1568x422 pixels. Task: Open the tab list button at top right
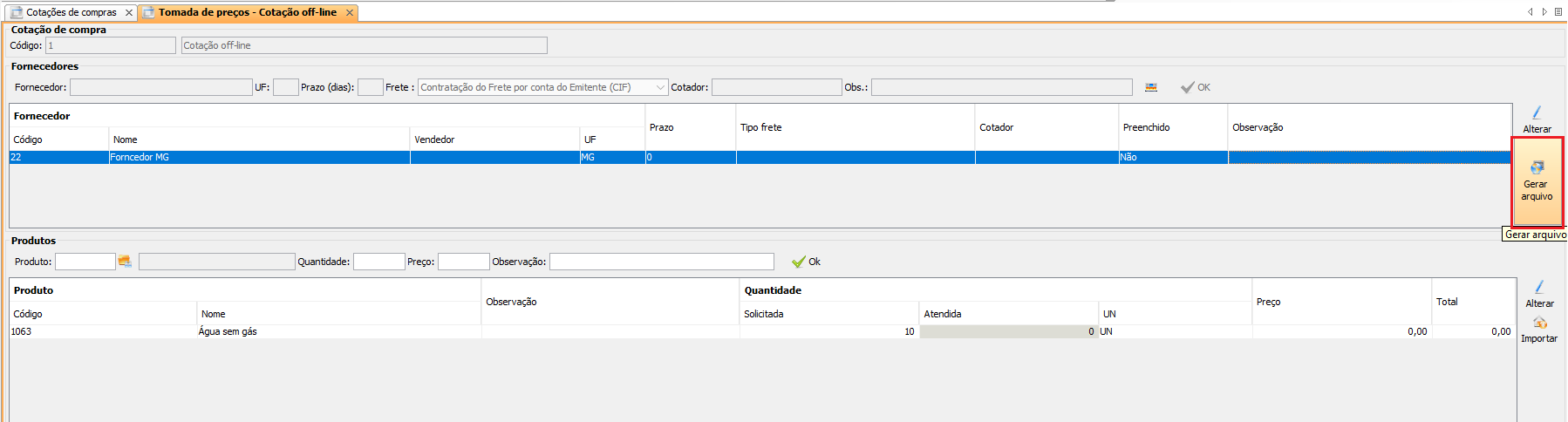pos(1558,11)
